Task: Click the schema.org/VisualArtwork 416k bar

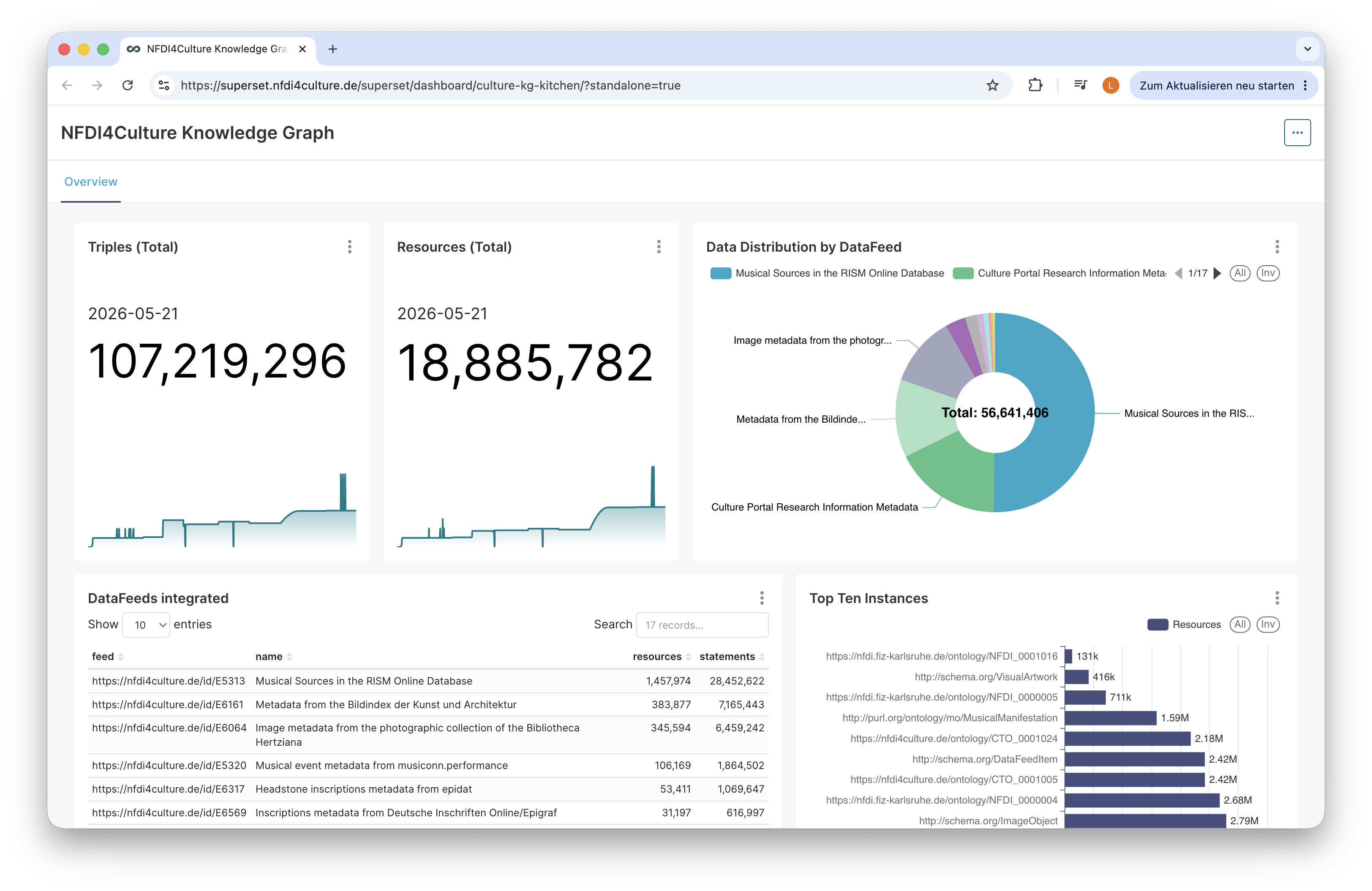Action: [x=1076, y=676]
